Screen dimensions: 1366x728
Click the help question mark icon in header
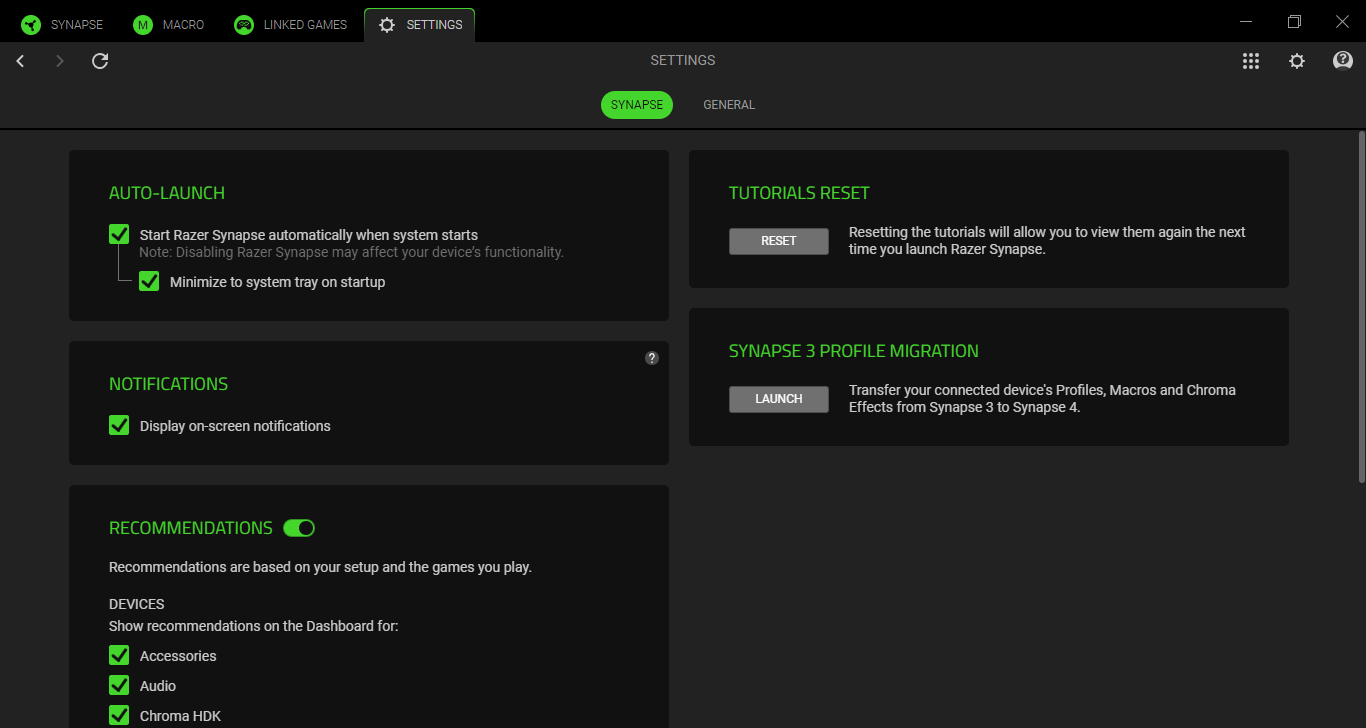(1343, 61)
